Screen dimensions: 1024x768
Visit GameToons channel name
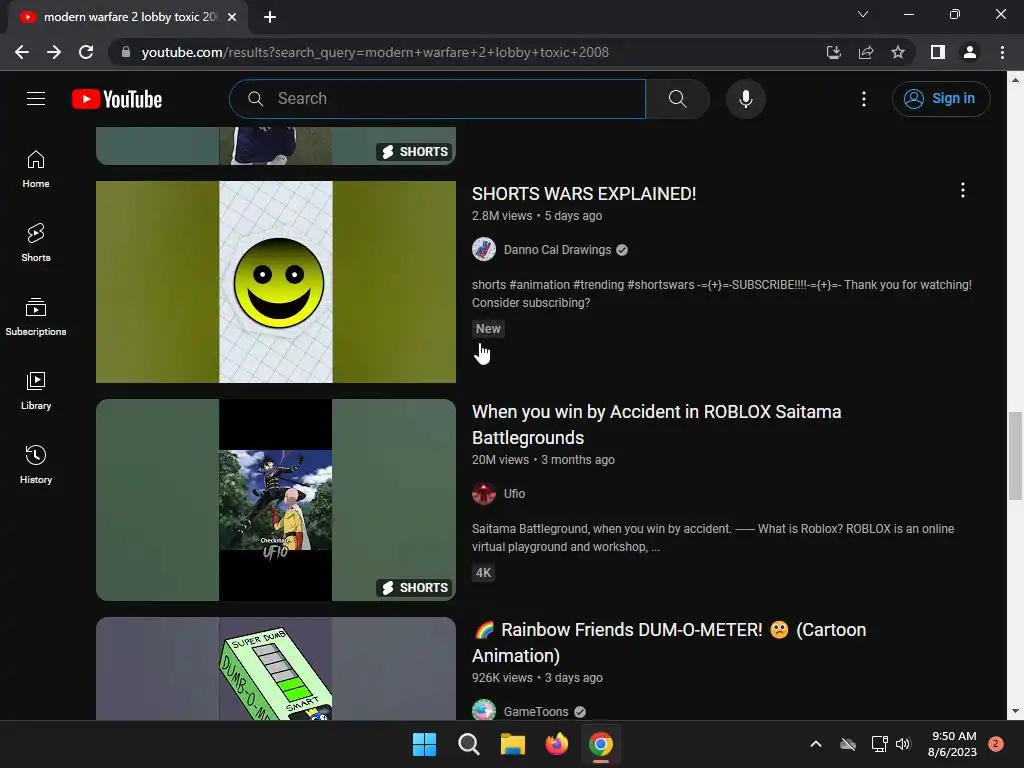click(x=536, y=711)
